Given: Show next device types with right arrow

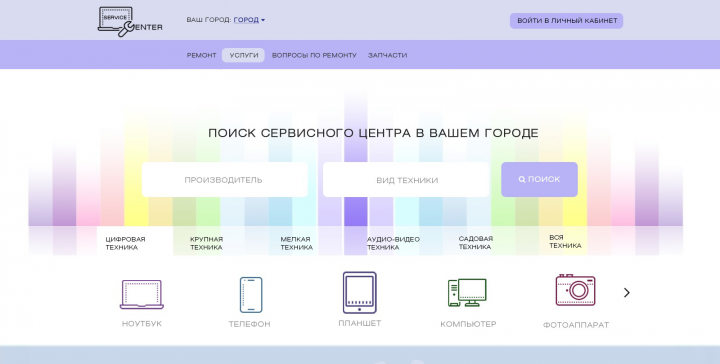Looking at the screenshot, I should click(627, 292).
